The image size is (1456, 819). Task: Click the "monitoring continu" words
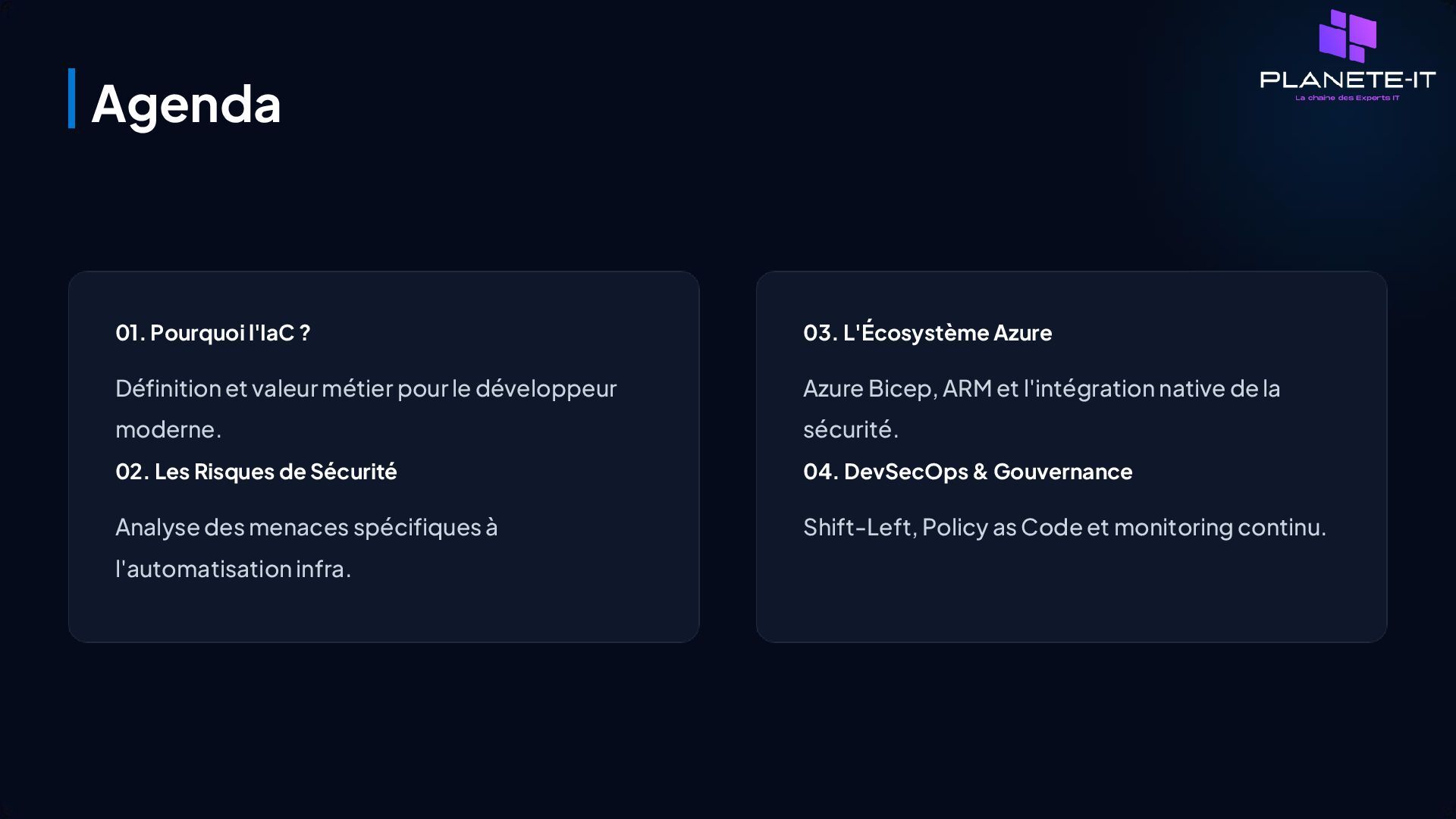pos(1219,526)
